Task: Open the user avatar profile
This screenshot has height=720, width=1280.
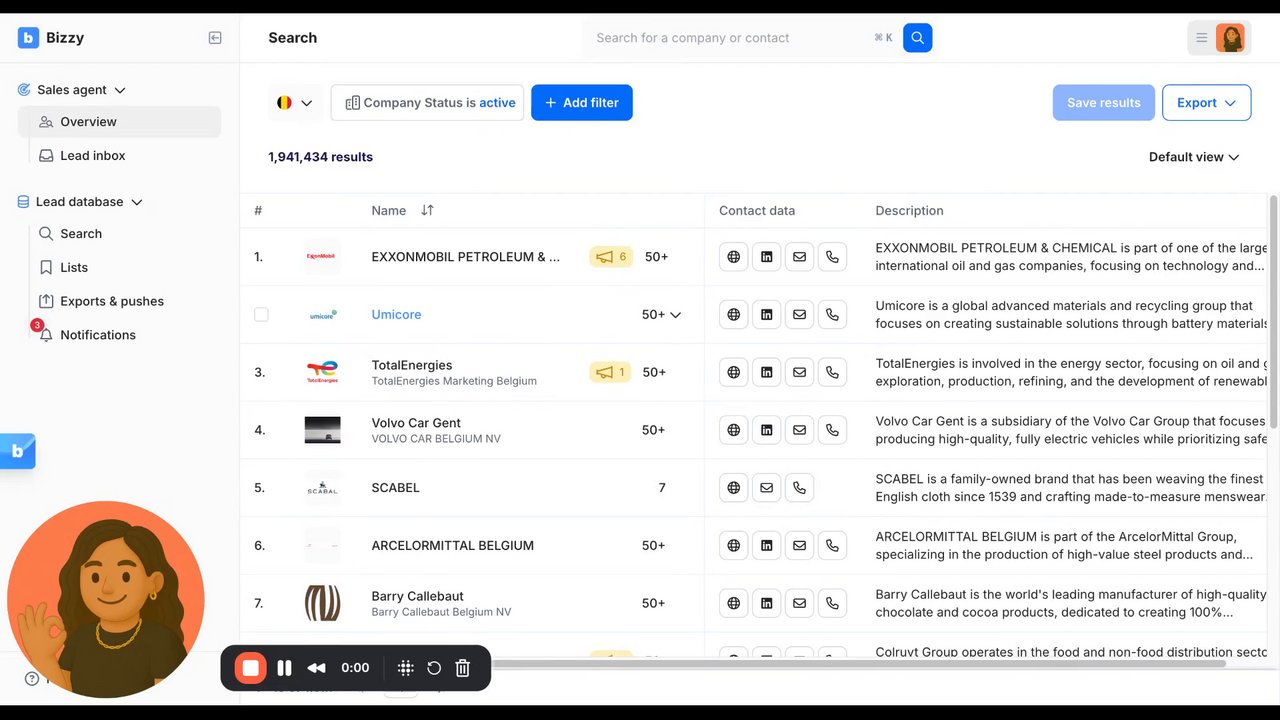Action: (x=1231, y=38)
